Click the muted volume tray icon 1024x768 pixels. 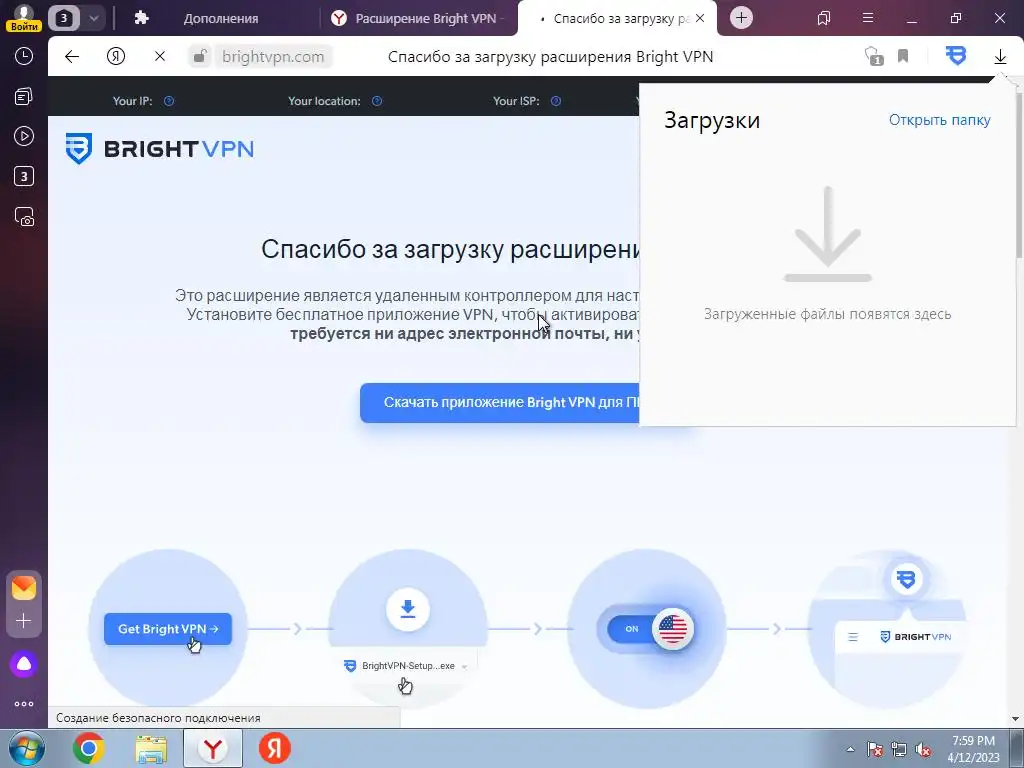pyautogui.click(x=923, y=749)
